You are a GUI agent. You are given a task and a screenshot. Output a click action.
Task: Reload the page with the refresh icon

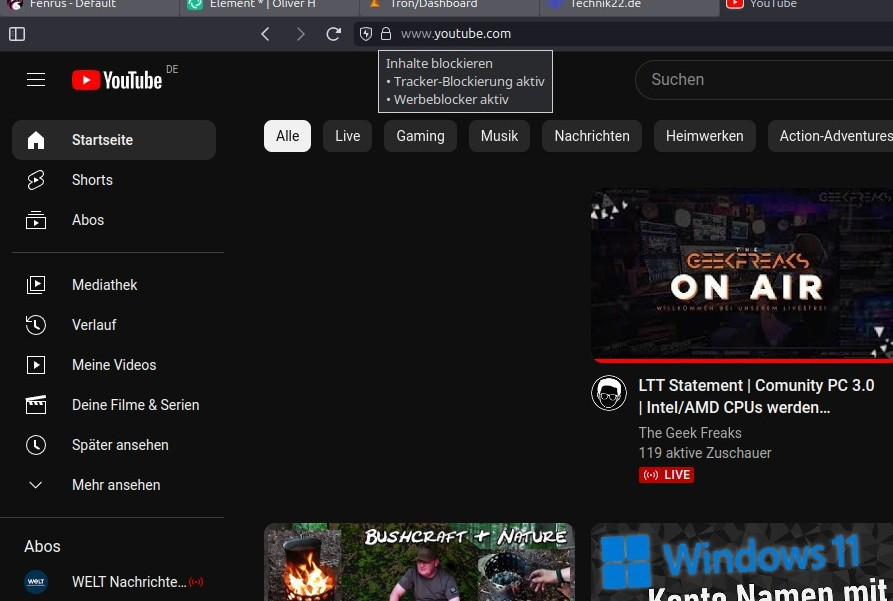pos(334,34)
